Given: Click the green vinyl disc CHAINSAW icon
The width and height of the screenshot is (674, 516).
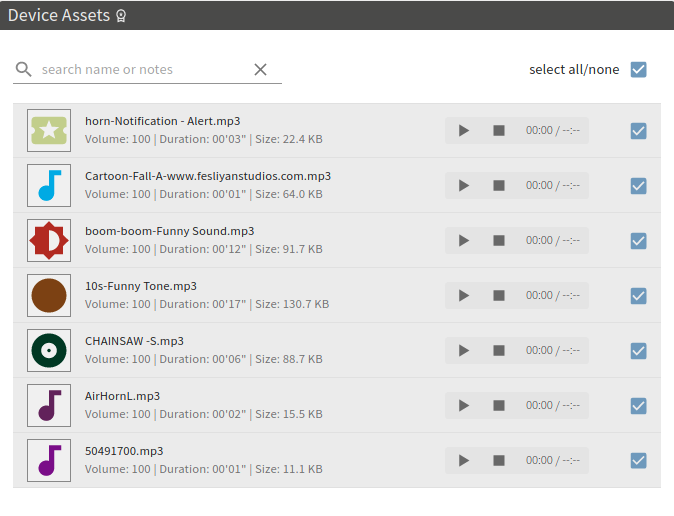Looking at the screenshot, I should tap(48, 350).
